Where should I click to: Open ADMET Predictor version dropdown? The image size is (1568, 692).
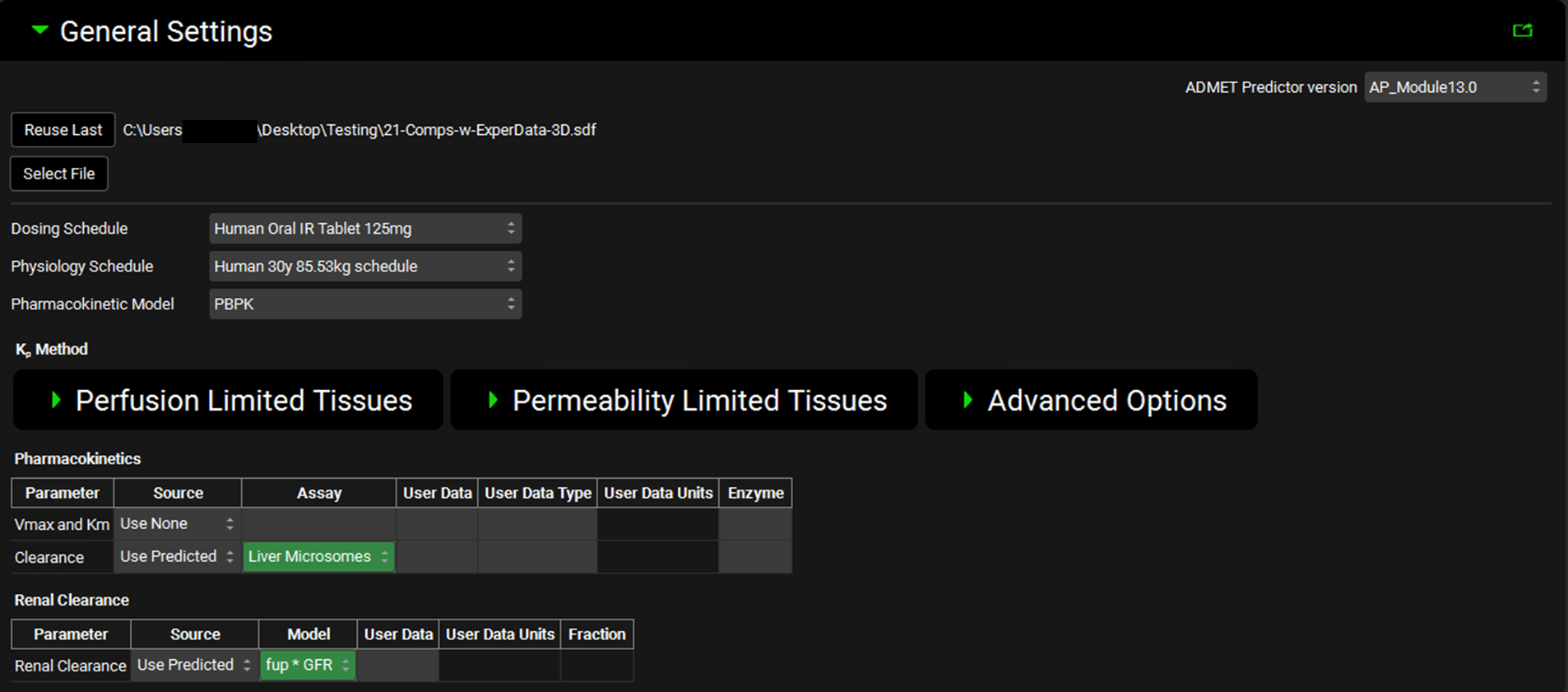click(1454, 87)
